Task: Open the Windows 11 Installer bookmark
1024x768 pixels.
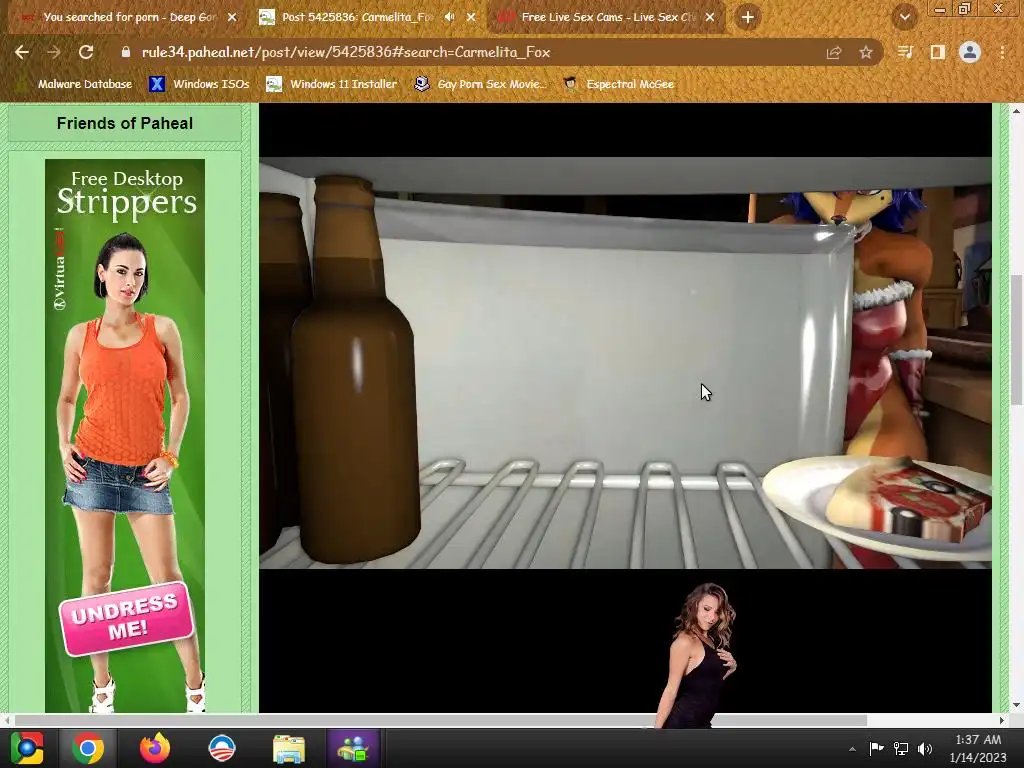Action: [x=332, y=84]
